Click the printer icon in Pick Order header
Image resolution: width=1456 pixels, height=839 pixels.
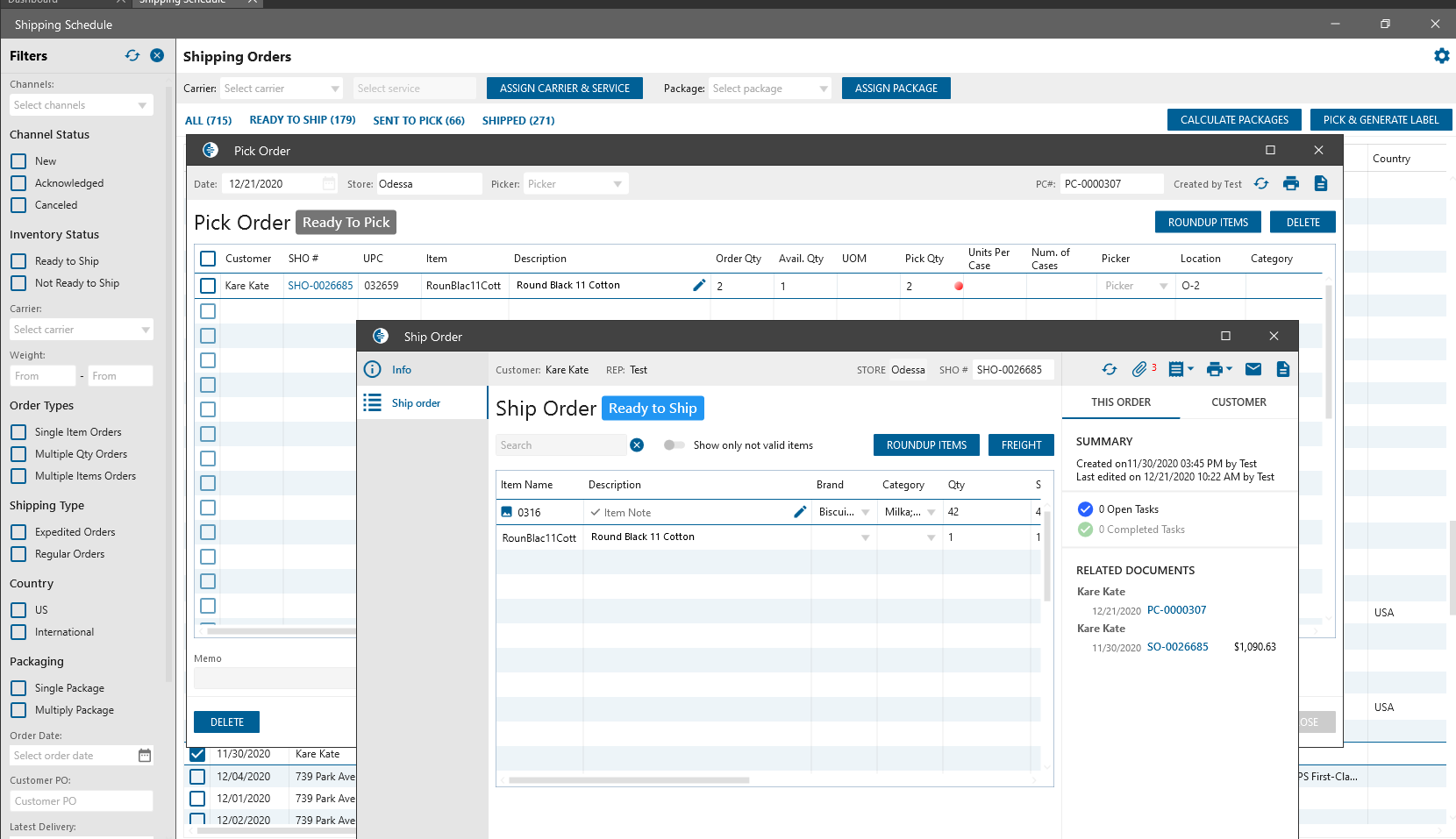point(1290,183)
